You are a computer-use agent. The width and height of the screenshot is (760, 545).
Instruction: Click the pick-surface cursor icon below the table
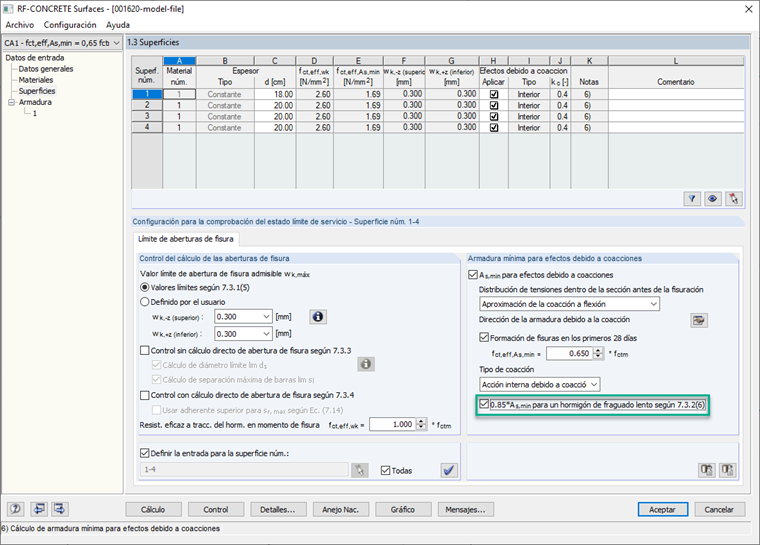734,199
